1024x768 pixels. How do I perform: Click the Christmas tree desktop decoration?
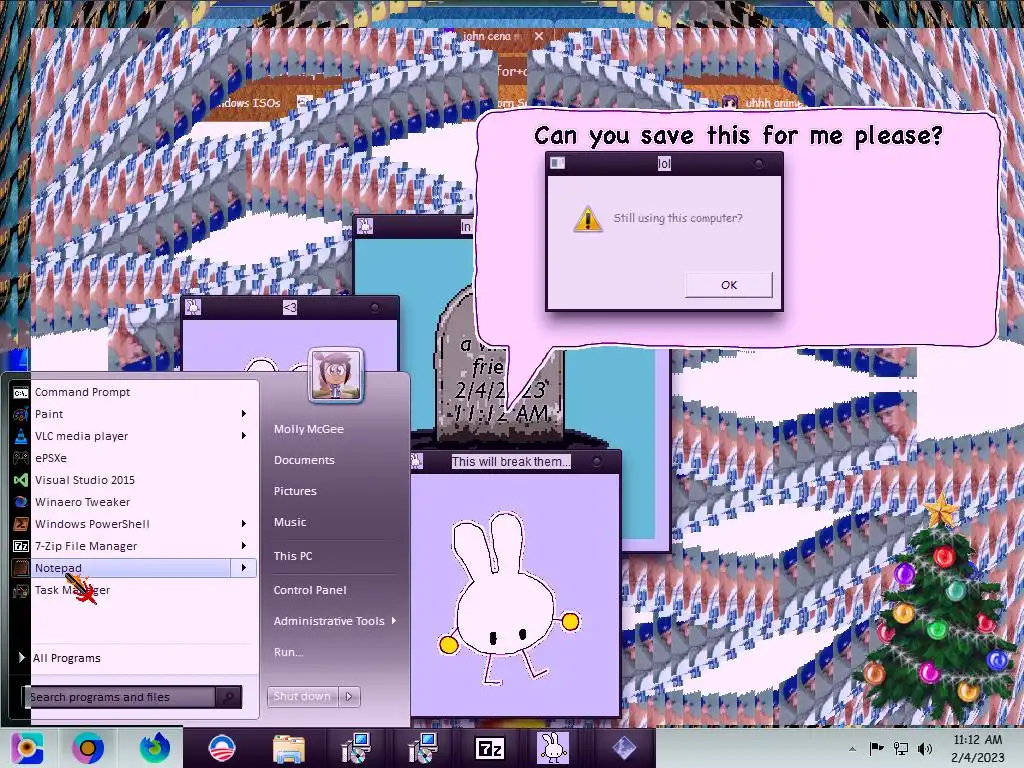tap(942, 606)
